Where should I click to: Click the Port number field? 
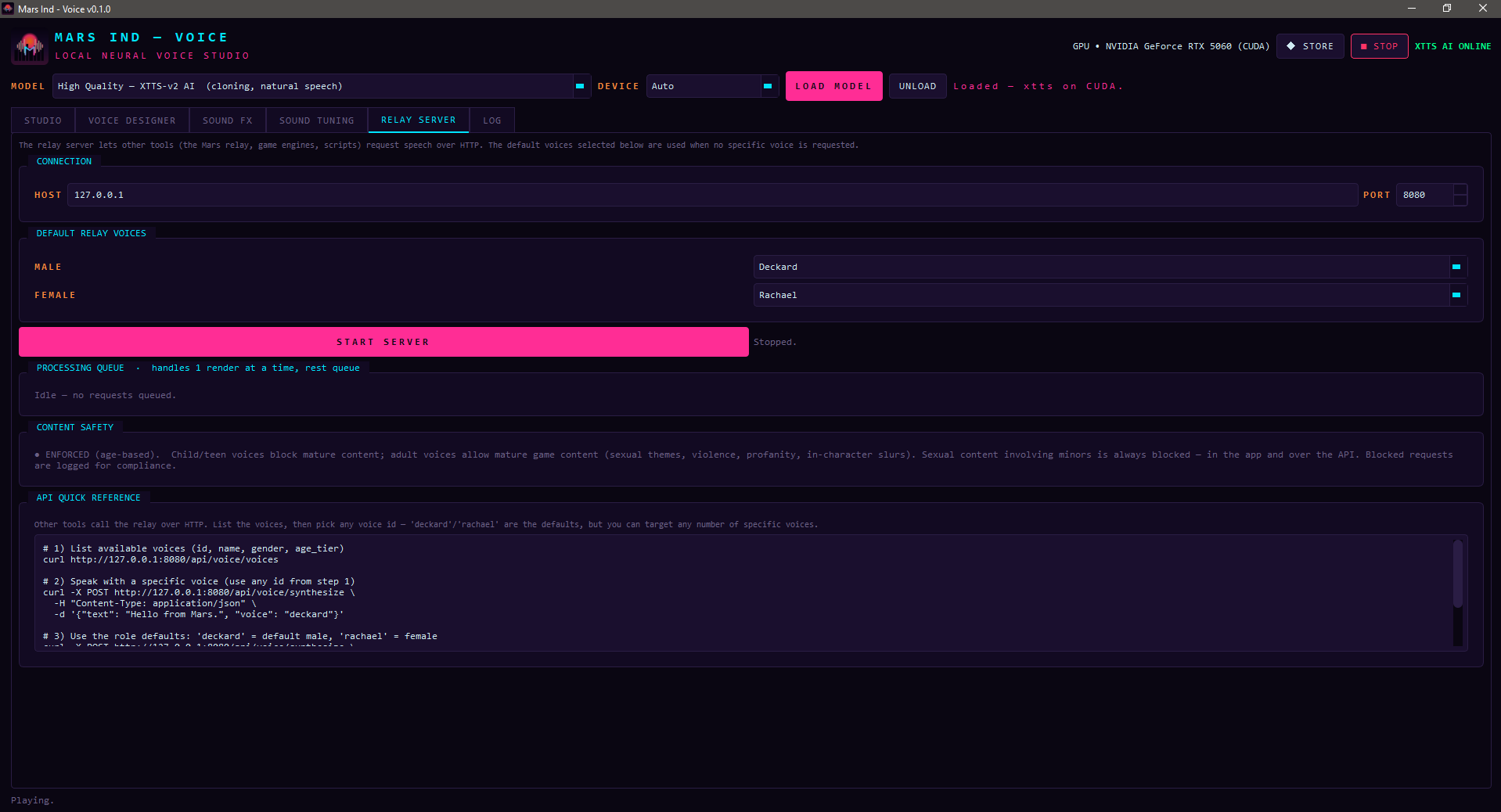(1424, 195)
